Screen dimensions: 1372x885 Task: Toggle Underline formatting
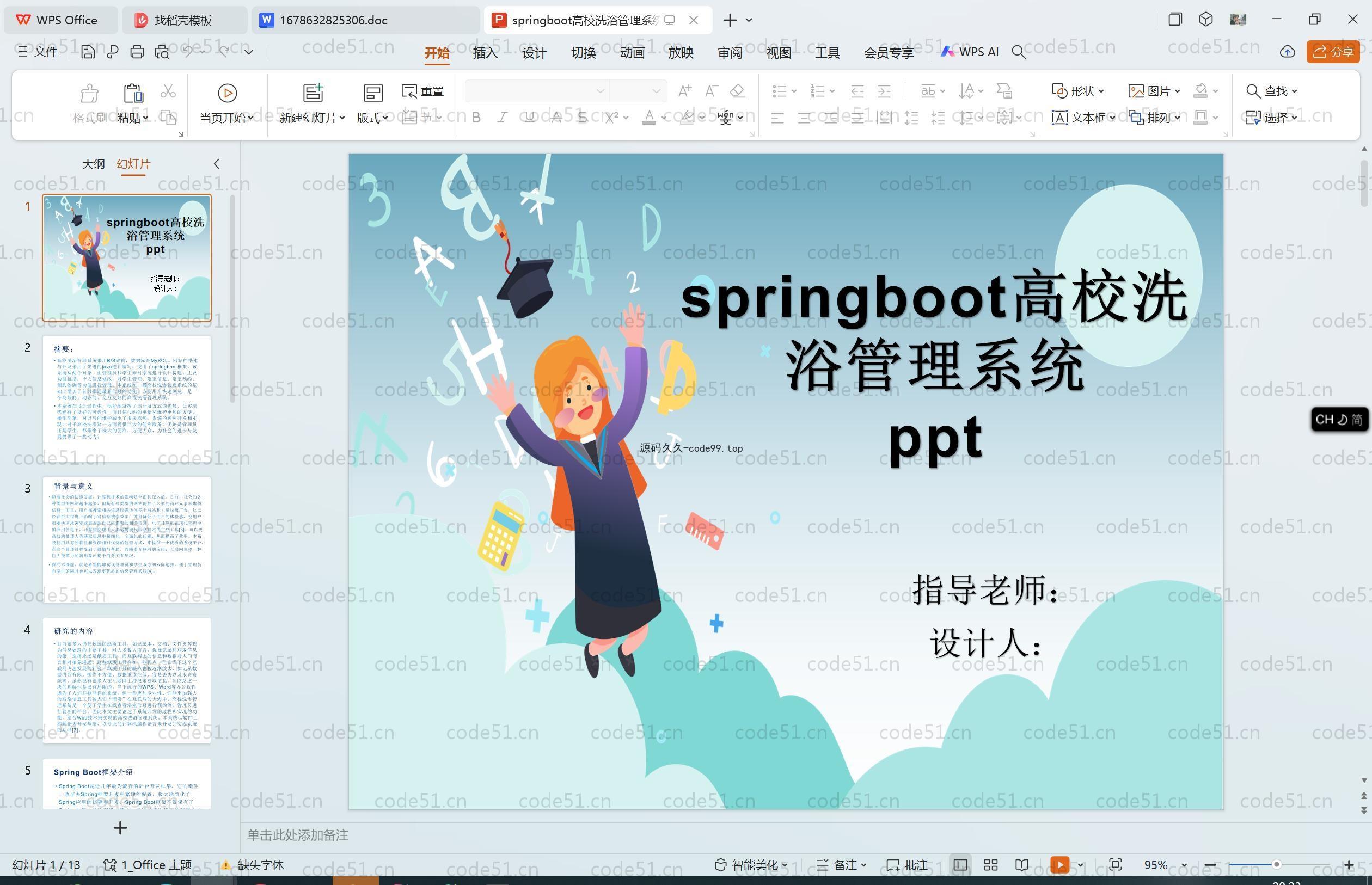click(x=529, y=118)
